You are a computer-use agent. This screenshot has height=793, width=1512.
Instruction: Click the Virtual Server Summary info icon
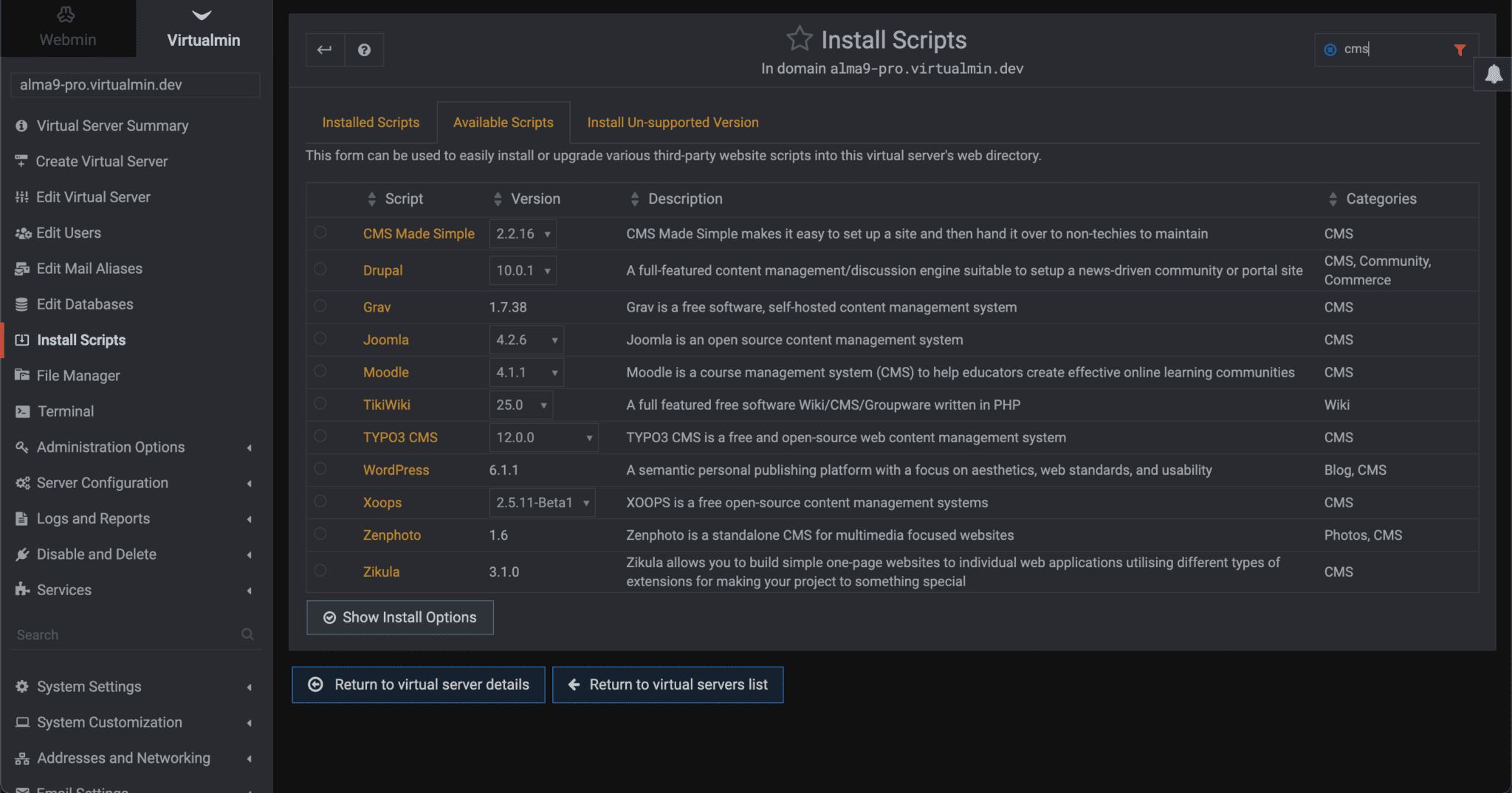[22, 126]
